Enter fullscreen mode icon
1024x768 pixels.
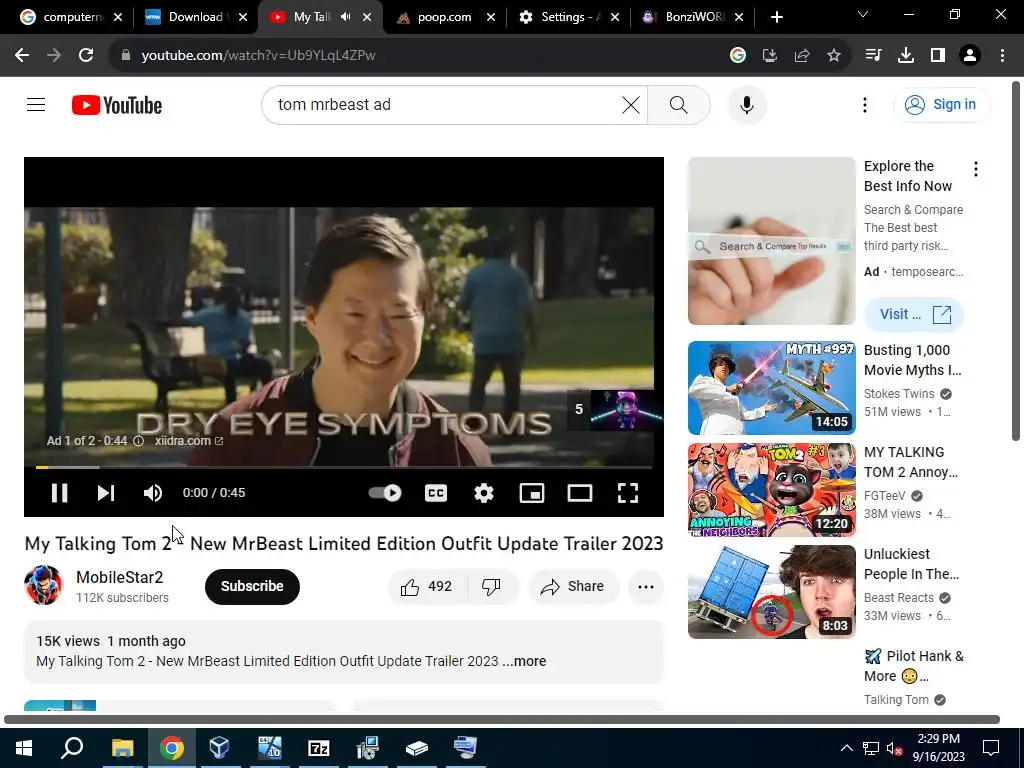(628, 493)
